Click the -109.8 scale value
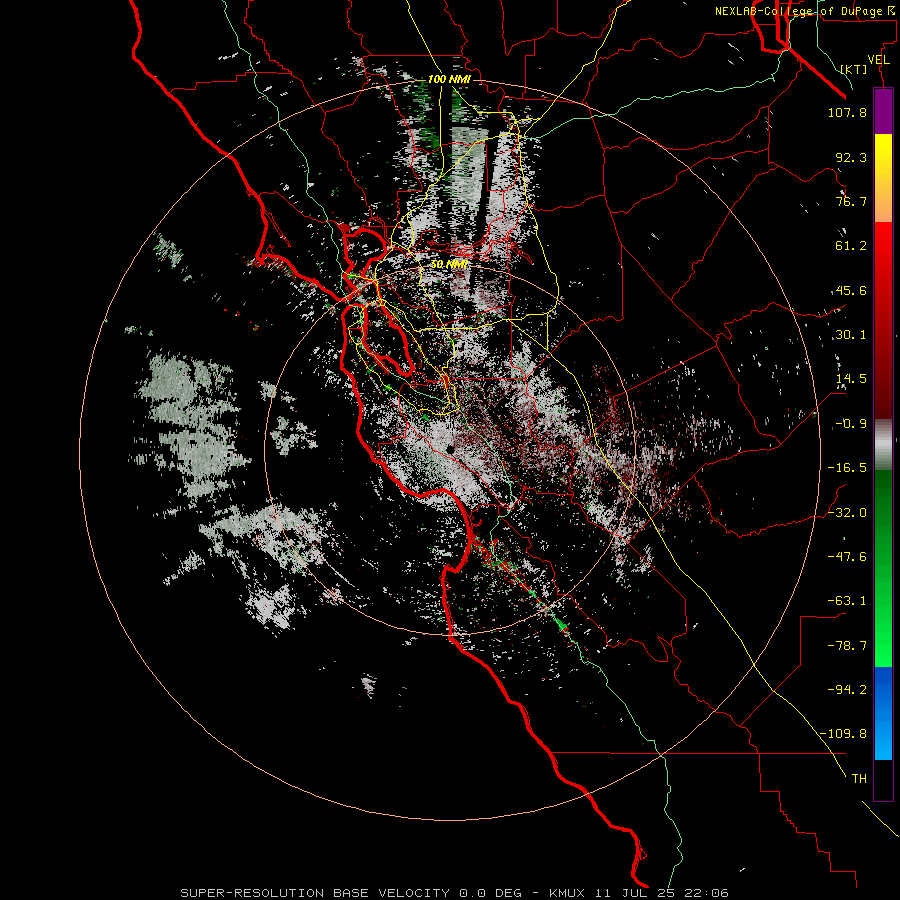 point(843,734)
